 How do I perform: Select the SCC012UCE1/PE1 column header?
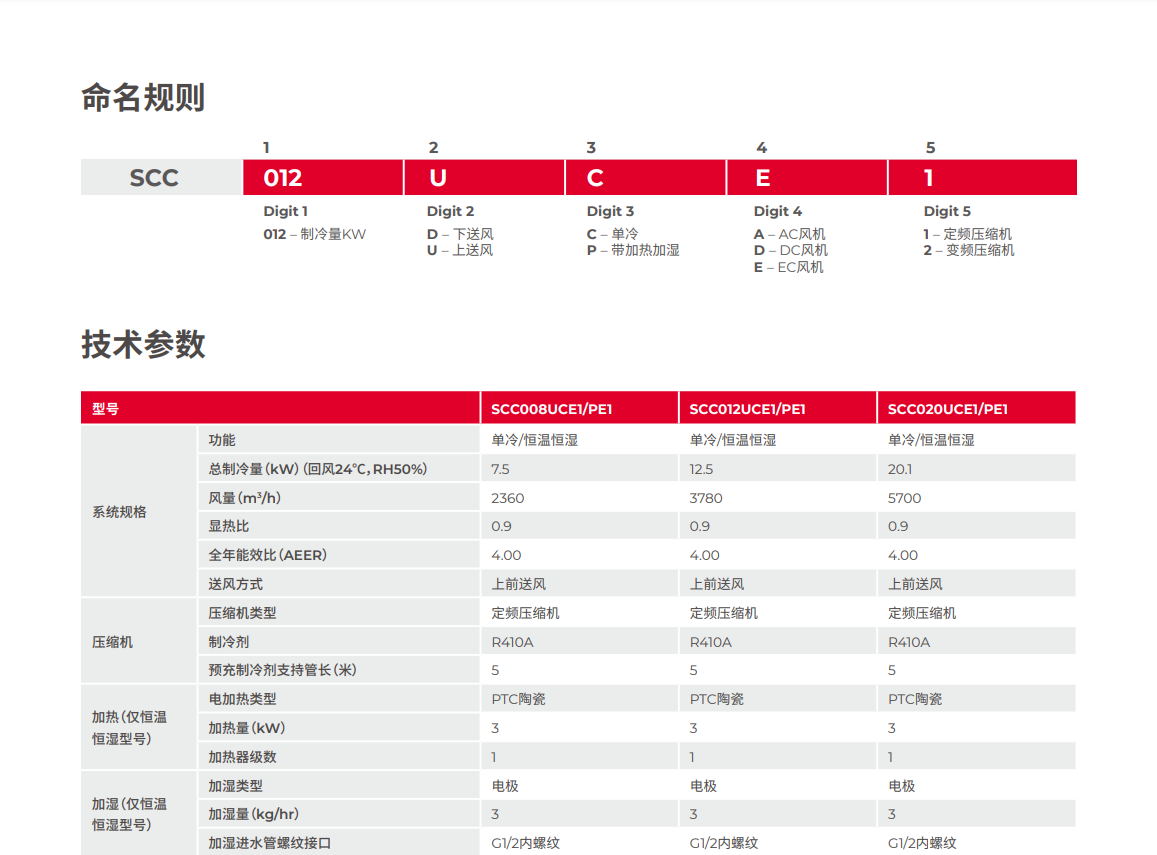tap(747, 409)
